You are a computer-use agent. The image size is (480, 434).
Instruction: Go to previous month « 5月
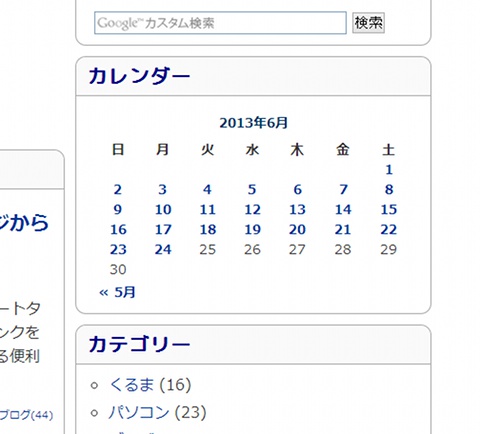coord(117,292)
